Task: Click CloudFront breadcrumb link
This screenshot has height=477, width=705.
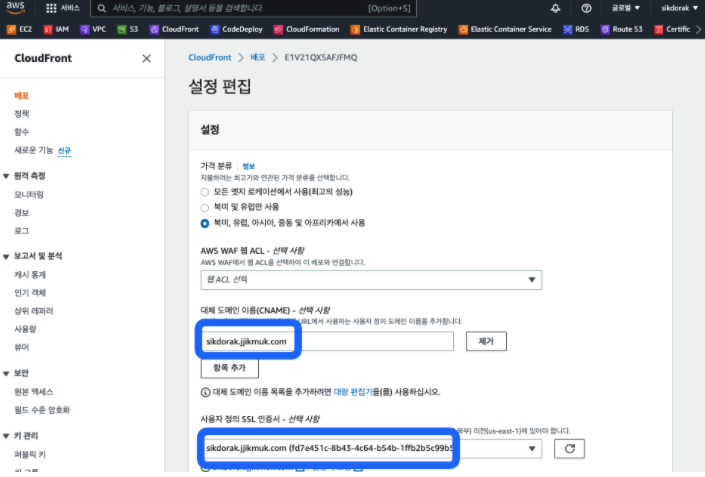Action: click(210, 58)
